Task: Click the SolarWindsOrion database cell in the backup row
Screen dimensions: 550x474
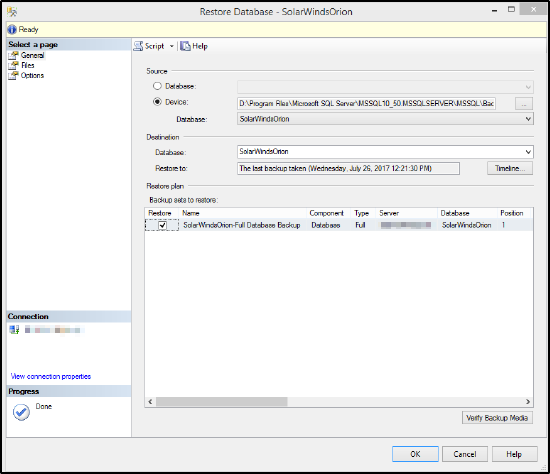Action: point(467,225)
